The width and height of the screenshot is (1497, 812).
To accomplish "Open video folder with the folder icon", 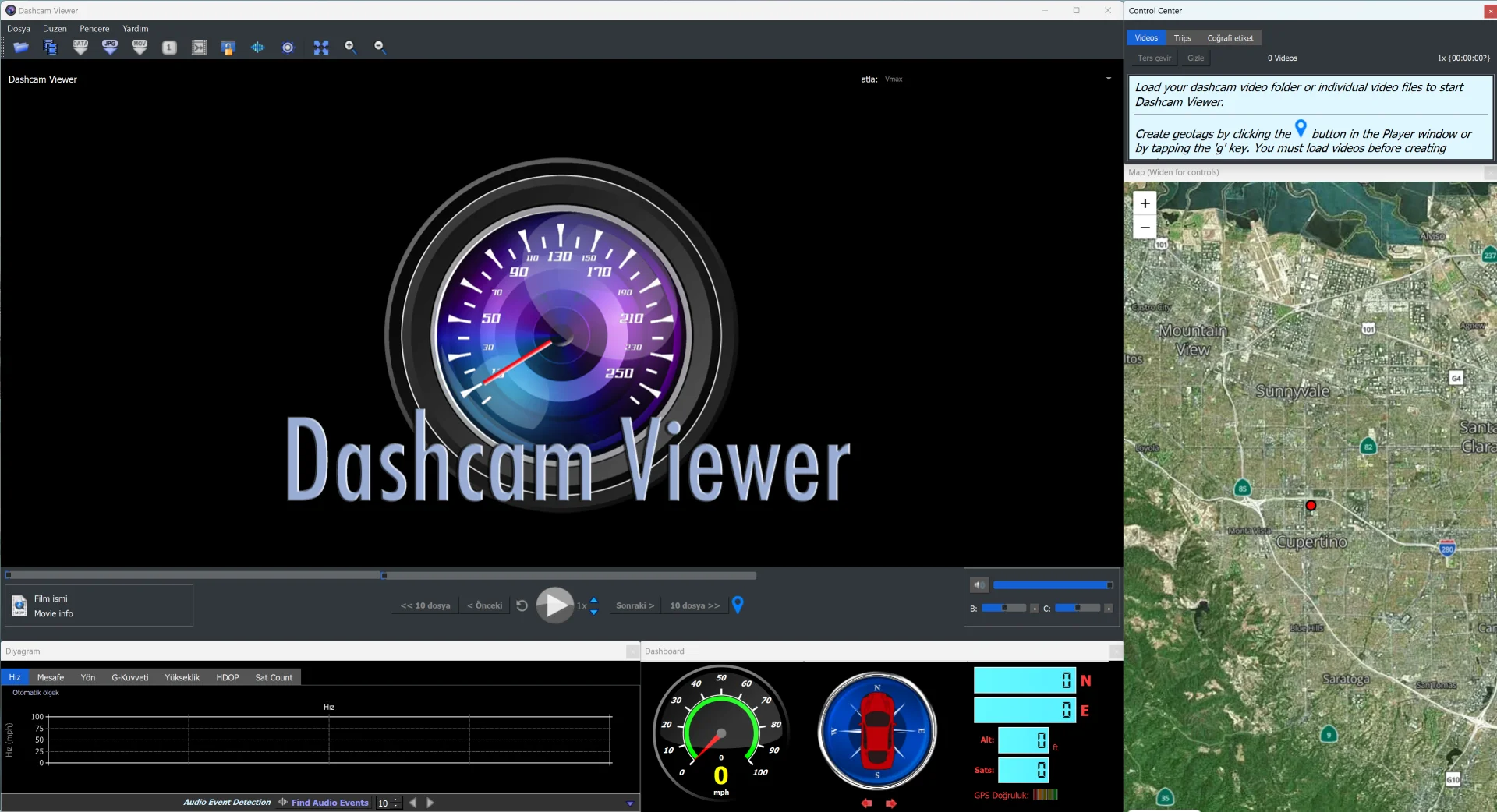I will 21,48.
